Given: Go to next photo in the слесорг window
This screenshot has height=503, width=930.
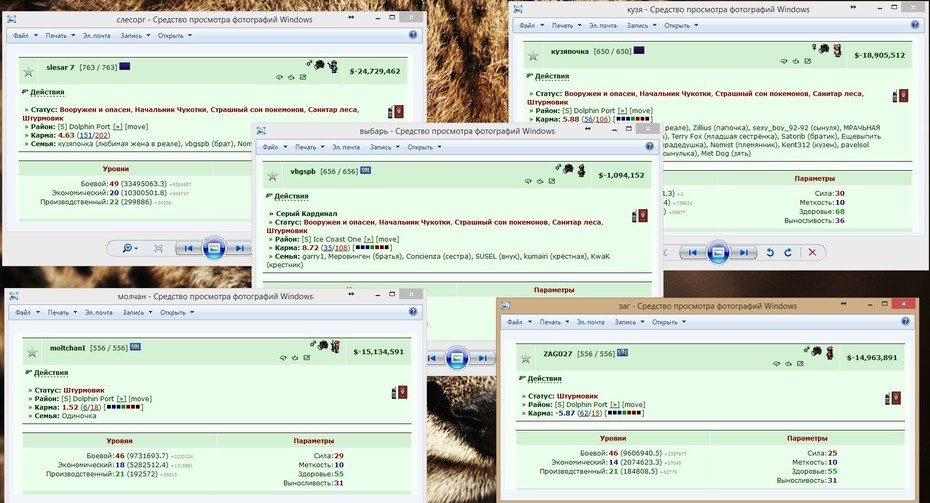Looking at the screenshot, I should 240,249.
